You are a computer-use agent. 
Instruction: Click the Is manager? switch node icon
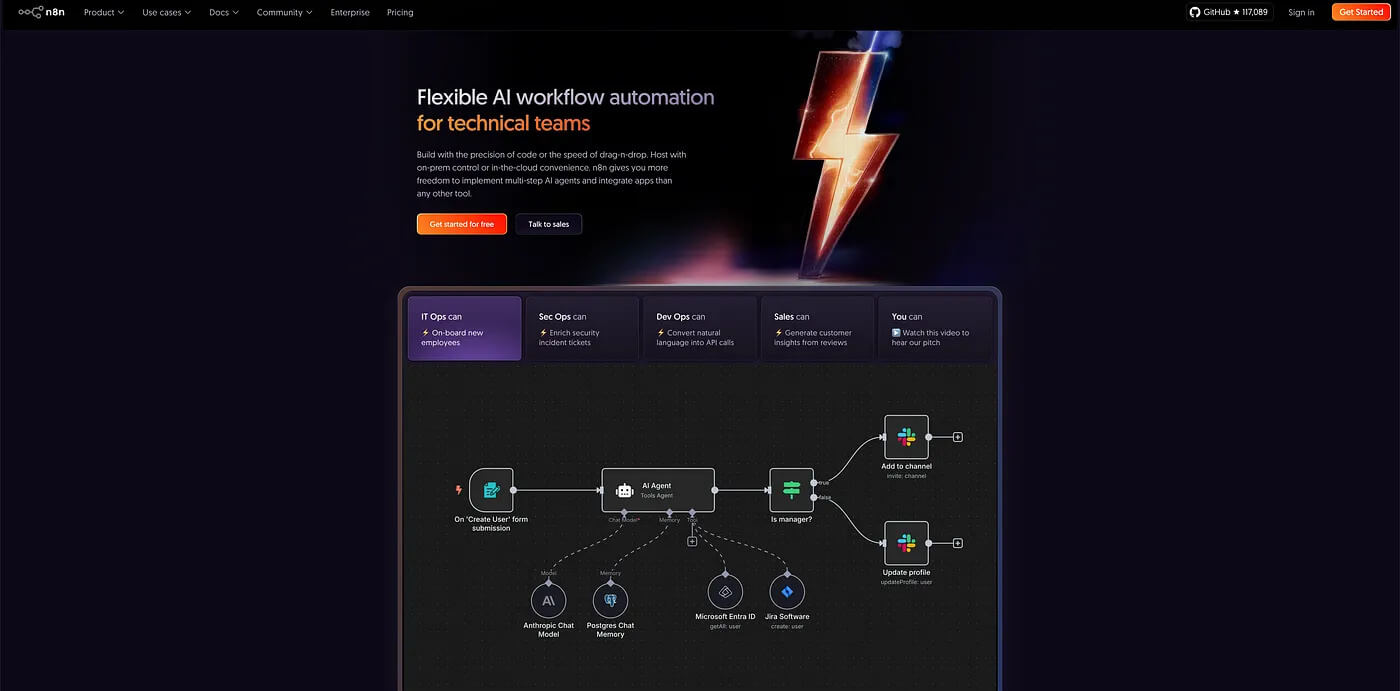[x=791, y=490]
